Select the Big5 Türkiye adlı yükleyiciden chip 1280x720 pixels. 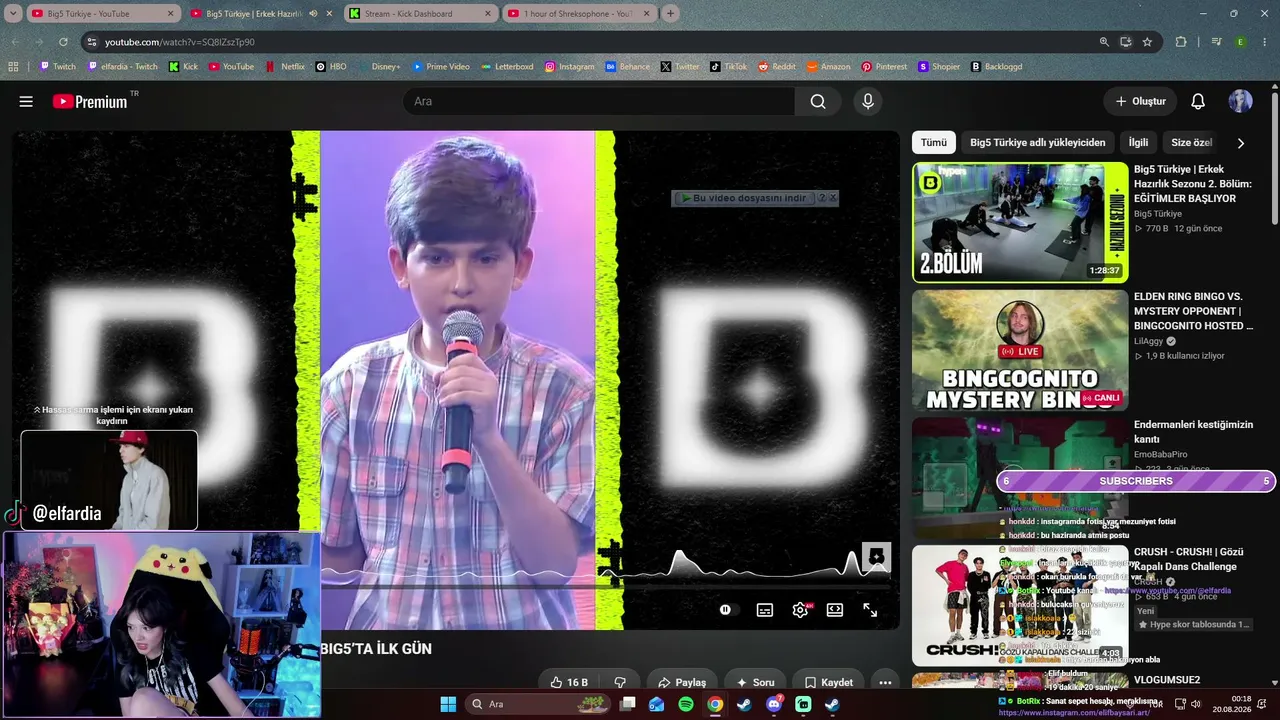pos(1038,143)
